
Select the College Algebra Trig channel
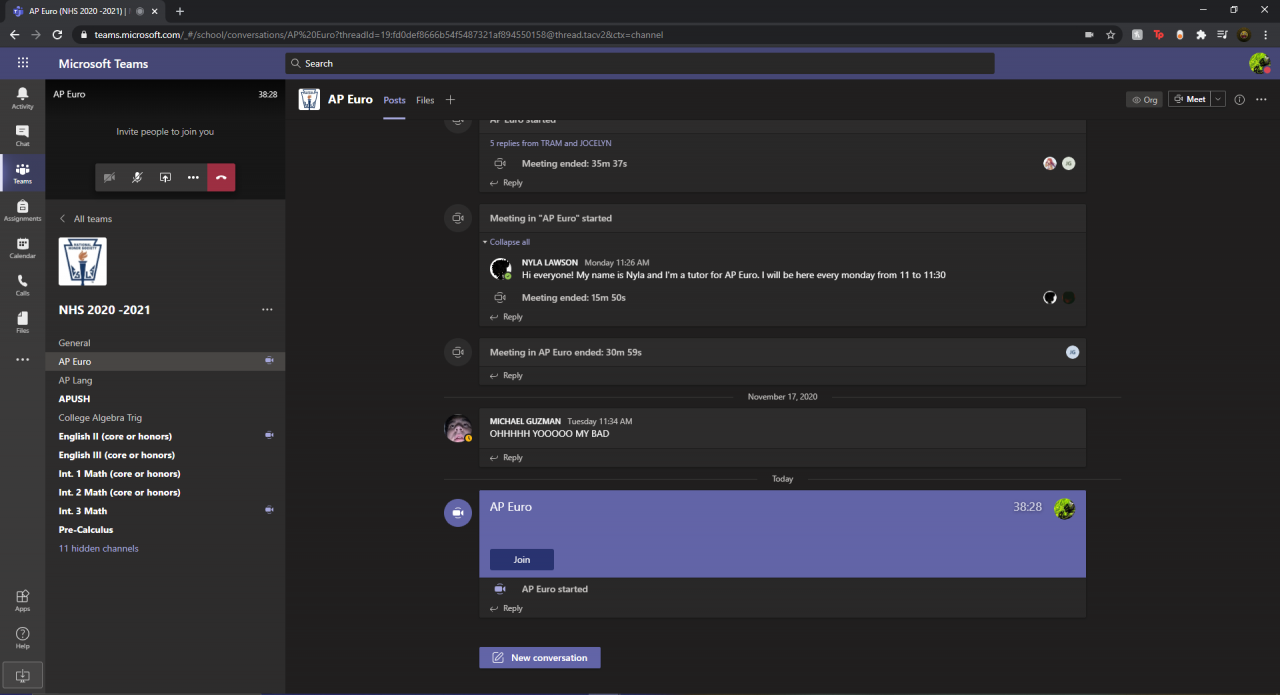[x=165, y=417]
